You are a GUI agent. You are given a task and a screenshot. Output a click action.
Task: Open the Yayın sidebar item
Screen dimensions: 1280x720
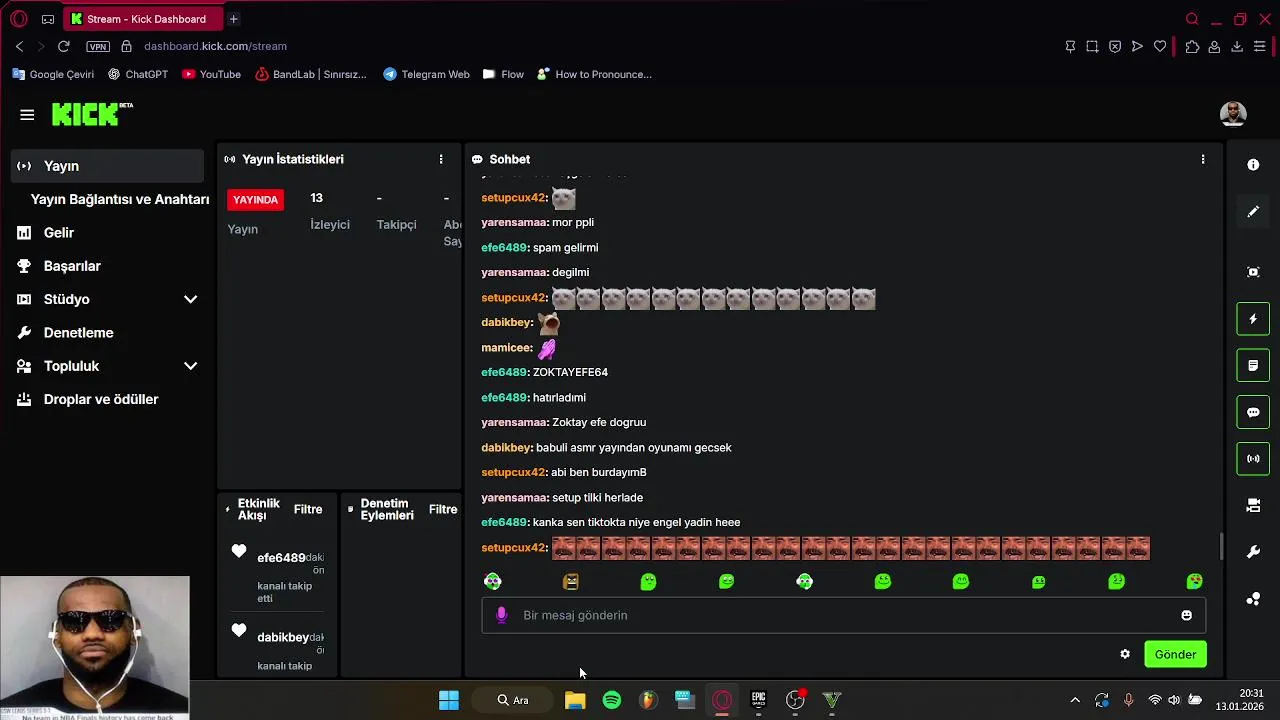[x=107, y=166]
